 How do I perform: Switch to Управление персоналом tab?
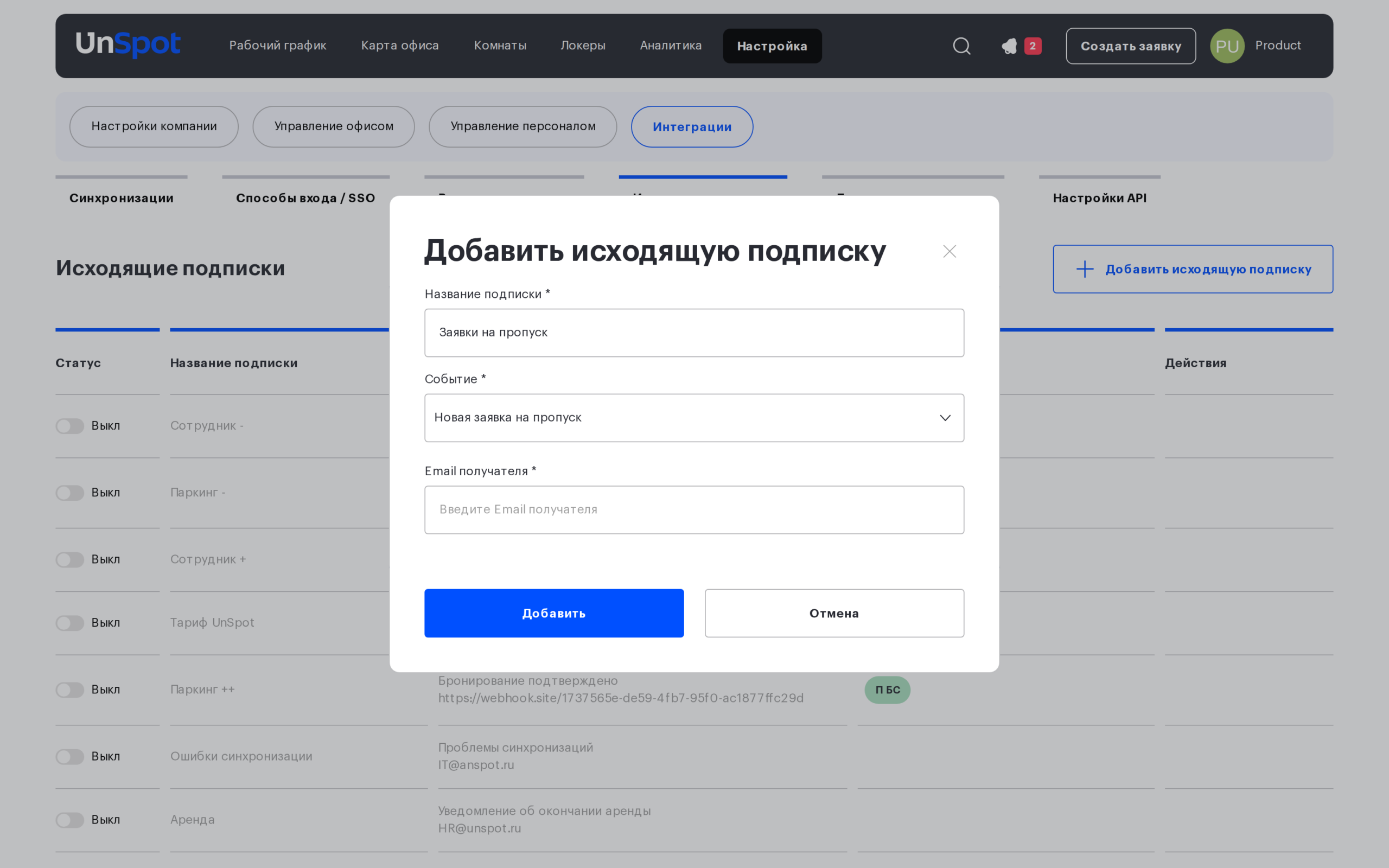click(523, 126)
